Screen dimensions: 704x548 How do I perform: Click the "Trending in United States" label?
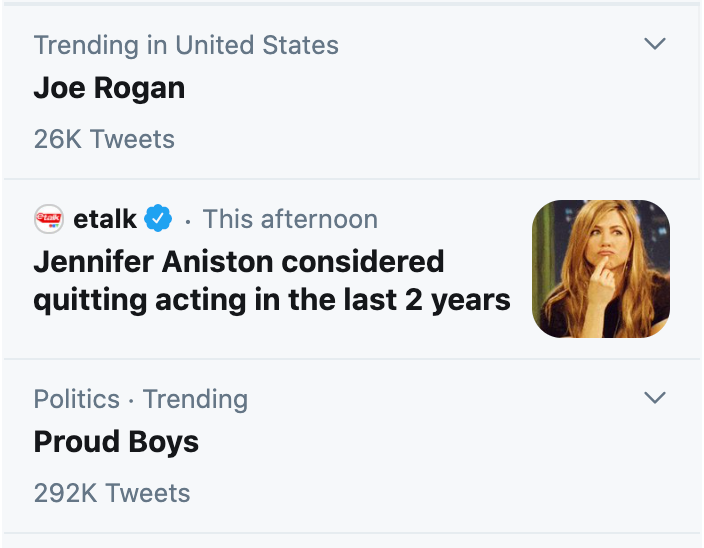(x=186, y=45)
